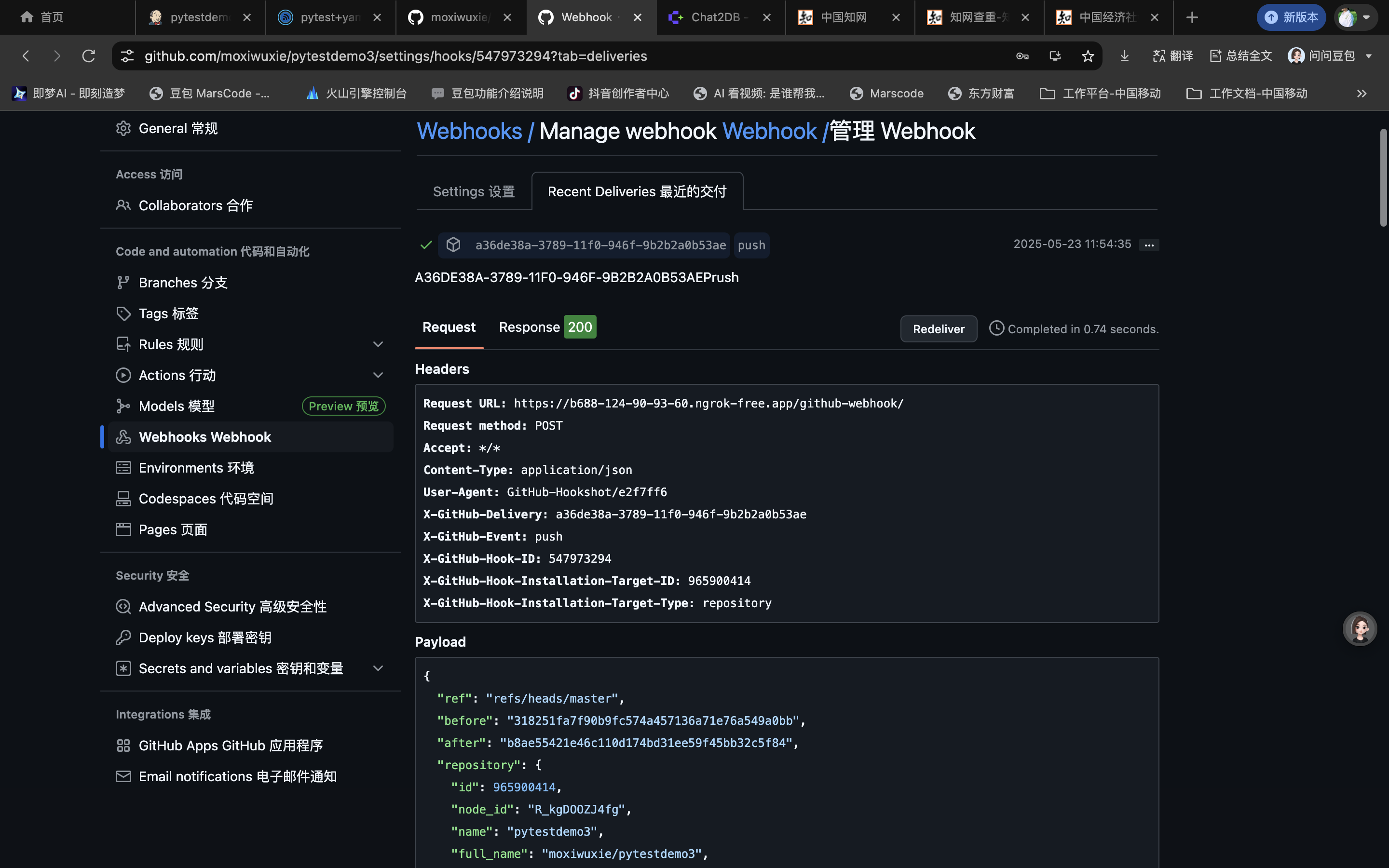Open the new browser tab plus icon
The width and height of the screenshot is (1389, 868).
pyautogui.click(x=1192, y=17)
